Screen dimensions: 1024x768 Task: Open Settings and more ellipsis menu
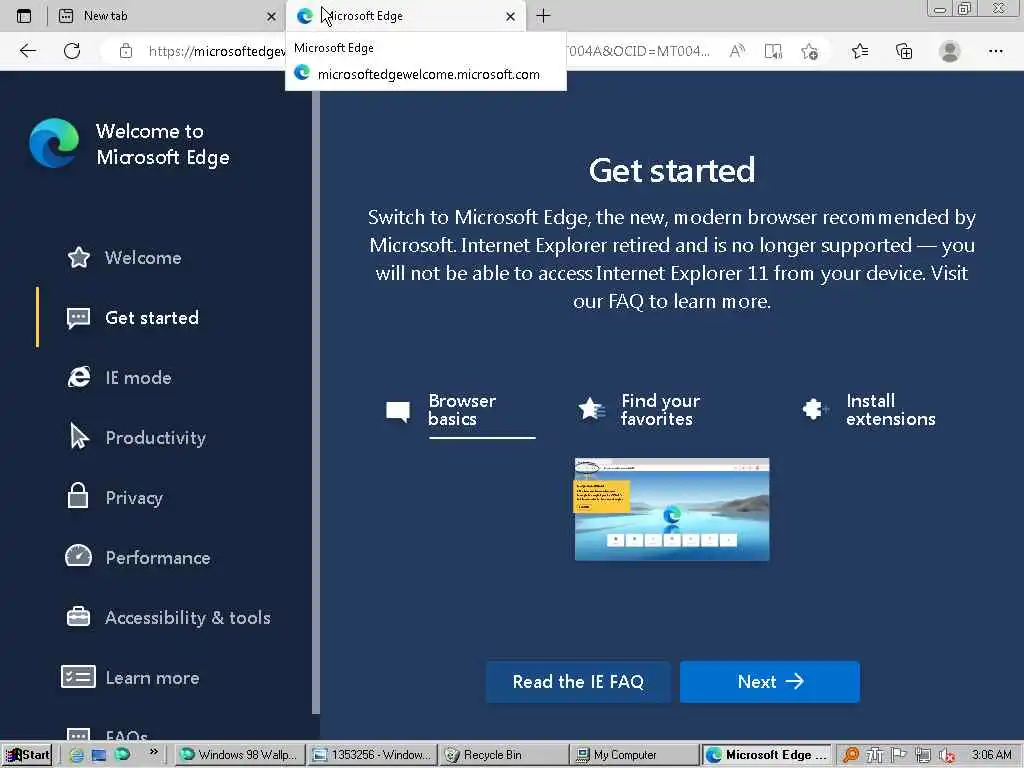[995, 51]
